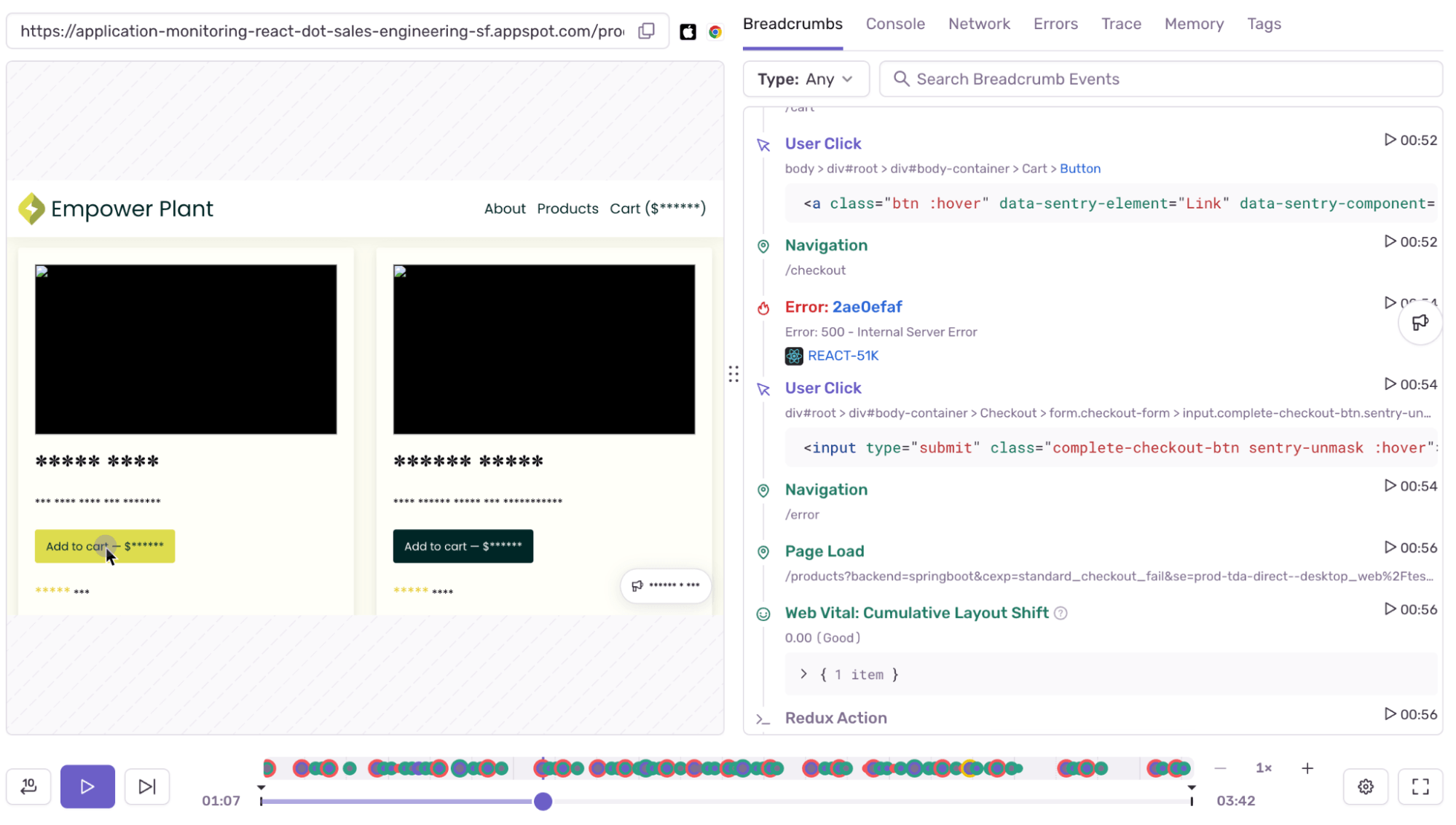
Task: Open the feedback megaphone icon on right edge
Action: [x=1420, y=321]
